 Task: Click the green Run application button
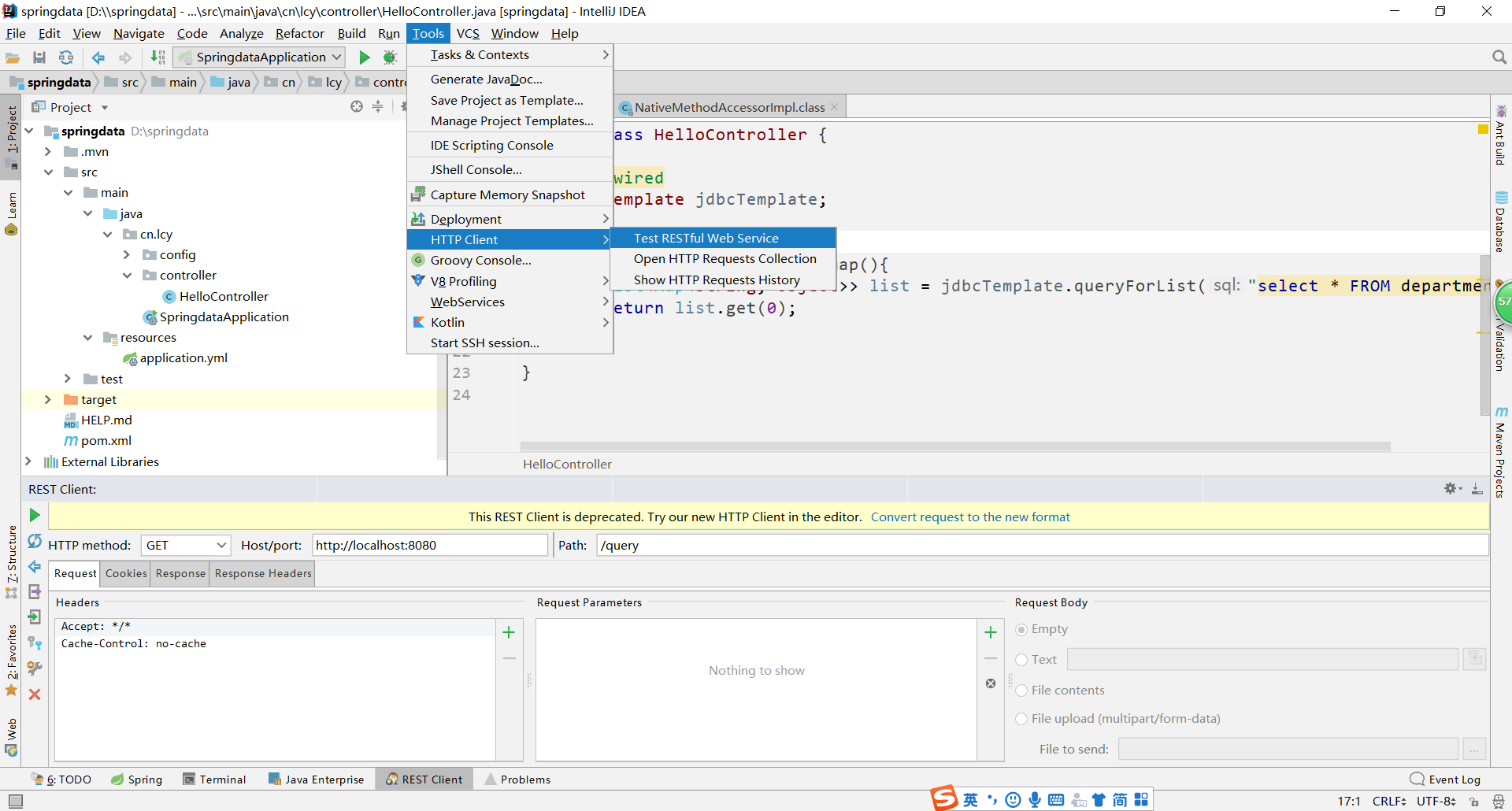pyautogui.click(x=364, y=57)
